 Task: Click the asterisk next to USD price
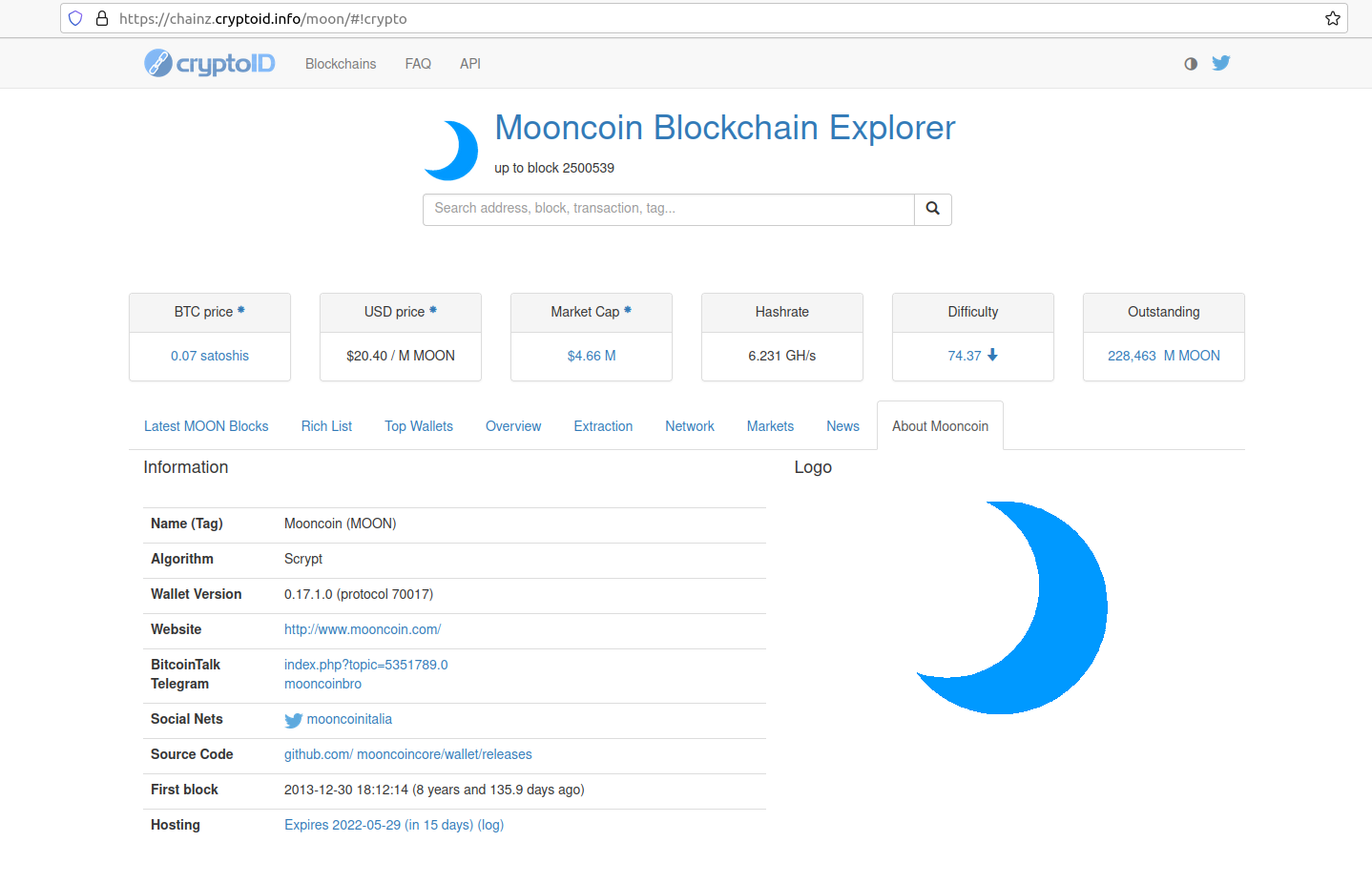[x=433, y=310]
